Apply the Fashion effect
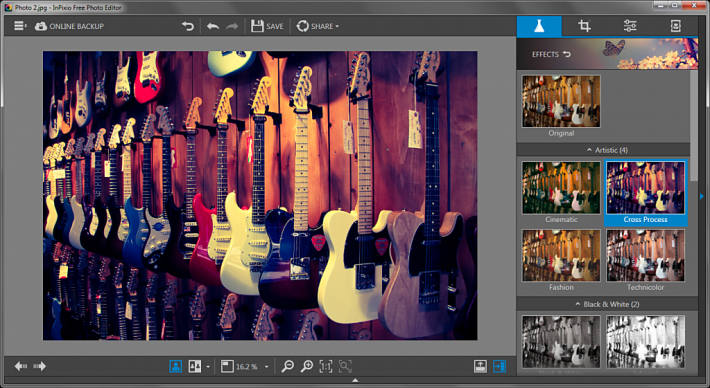The image size is (710, 388). click(x=561, y=255)
